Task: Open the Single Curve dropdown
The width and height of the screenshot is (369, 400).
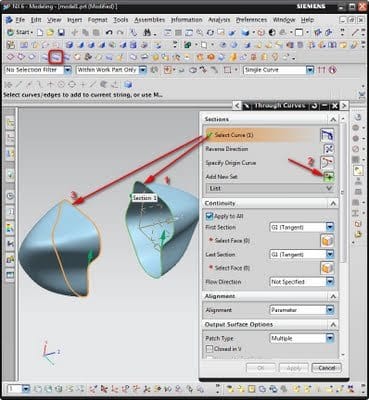Action: (x=310, y=70)
